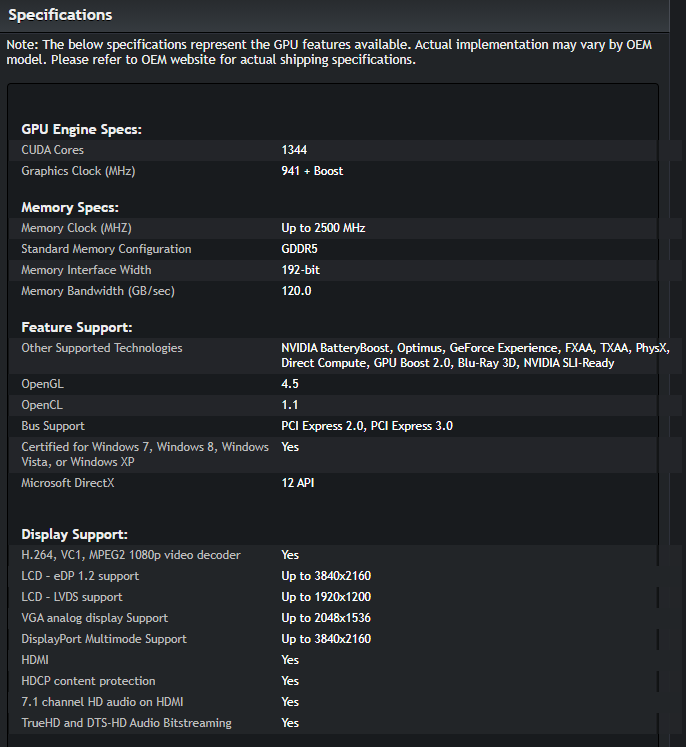The width and height of the screenshot is (686, 747).
Task: Select the 1344 CUDA cores value
Action: [294, 150]
